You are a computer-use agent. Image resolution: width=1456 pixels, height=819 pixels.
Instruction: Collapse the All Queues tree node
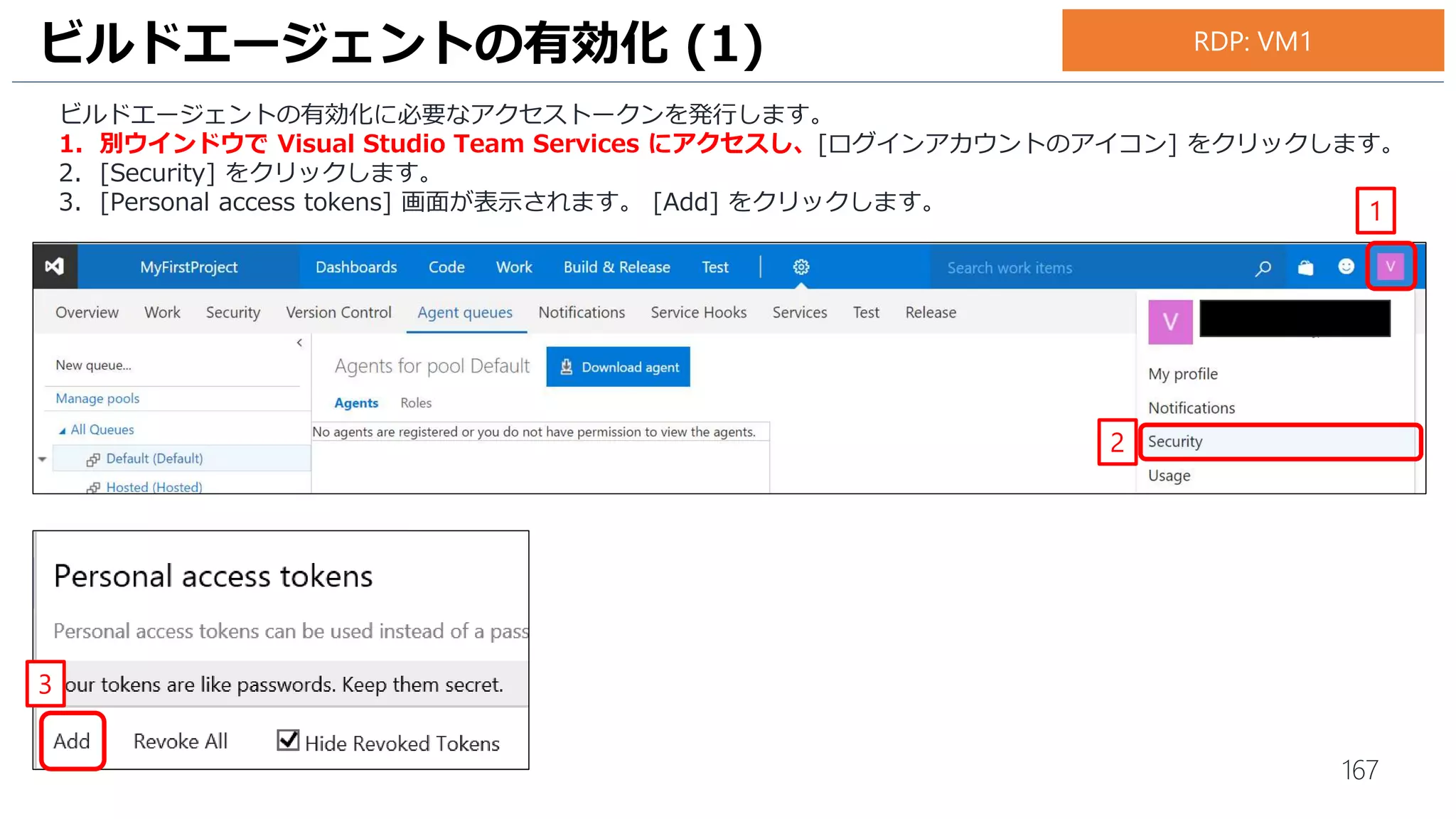(x=62, y=430)
